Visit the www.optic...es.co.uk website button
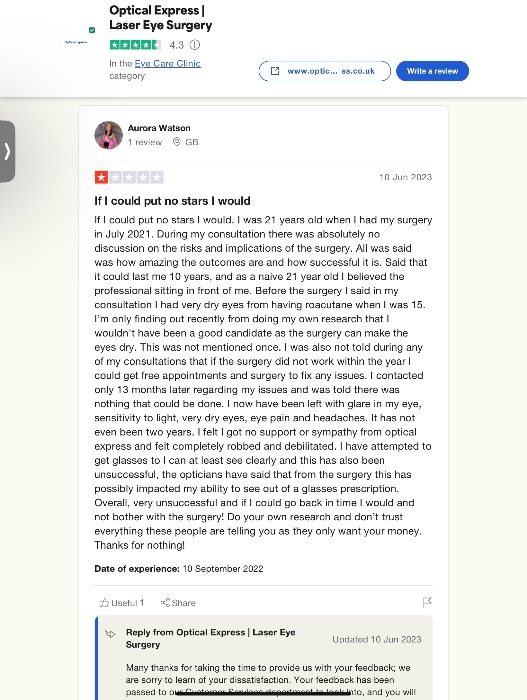Viewport: 527px width, 700px height. [325, 71]
